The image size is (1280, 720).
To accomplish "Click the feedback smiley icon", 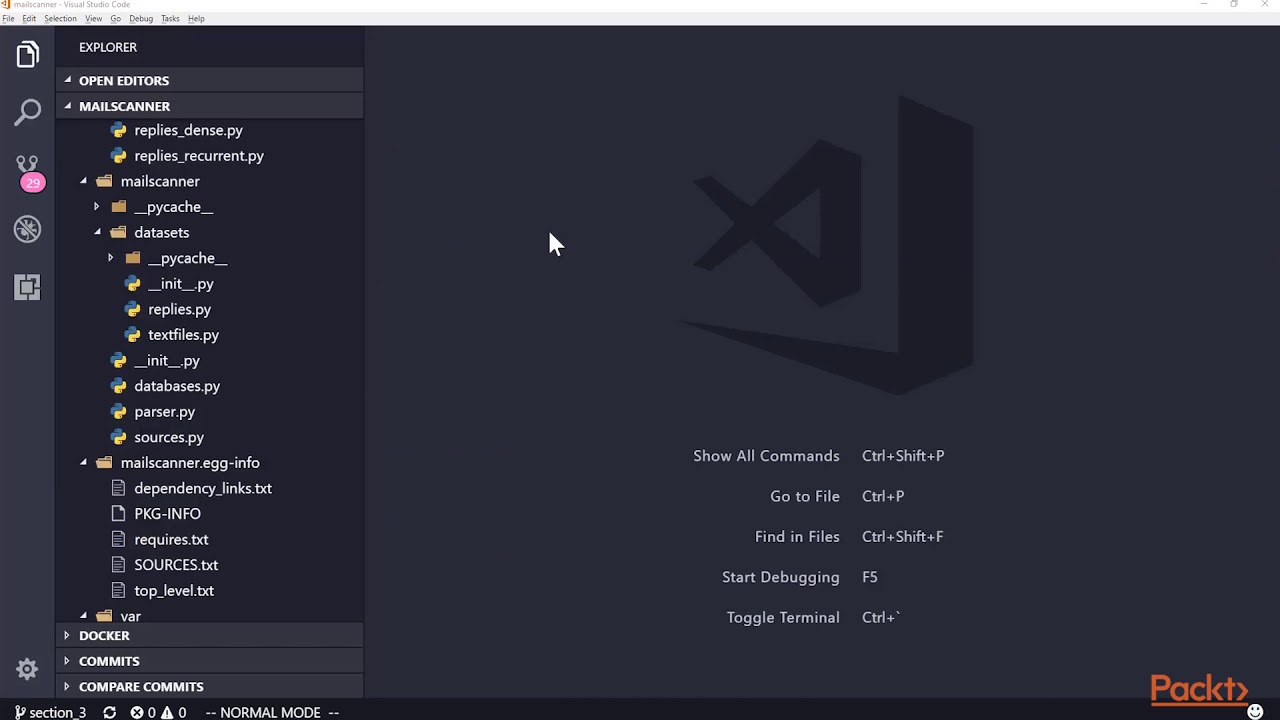I will pos(1255,712).
